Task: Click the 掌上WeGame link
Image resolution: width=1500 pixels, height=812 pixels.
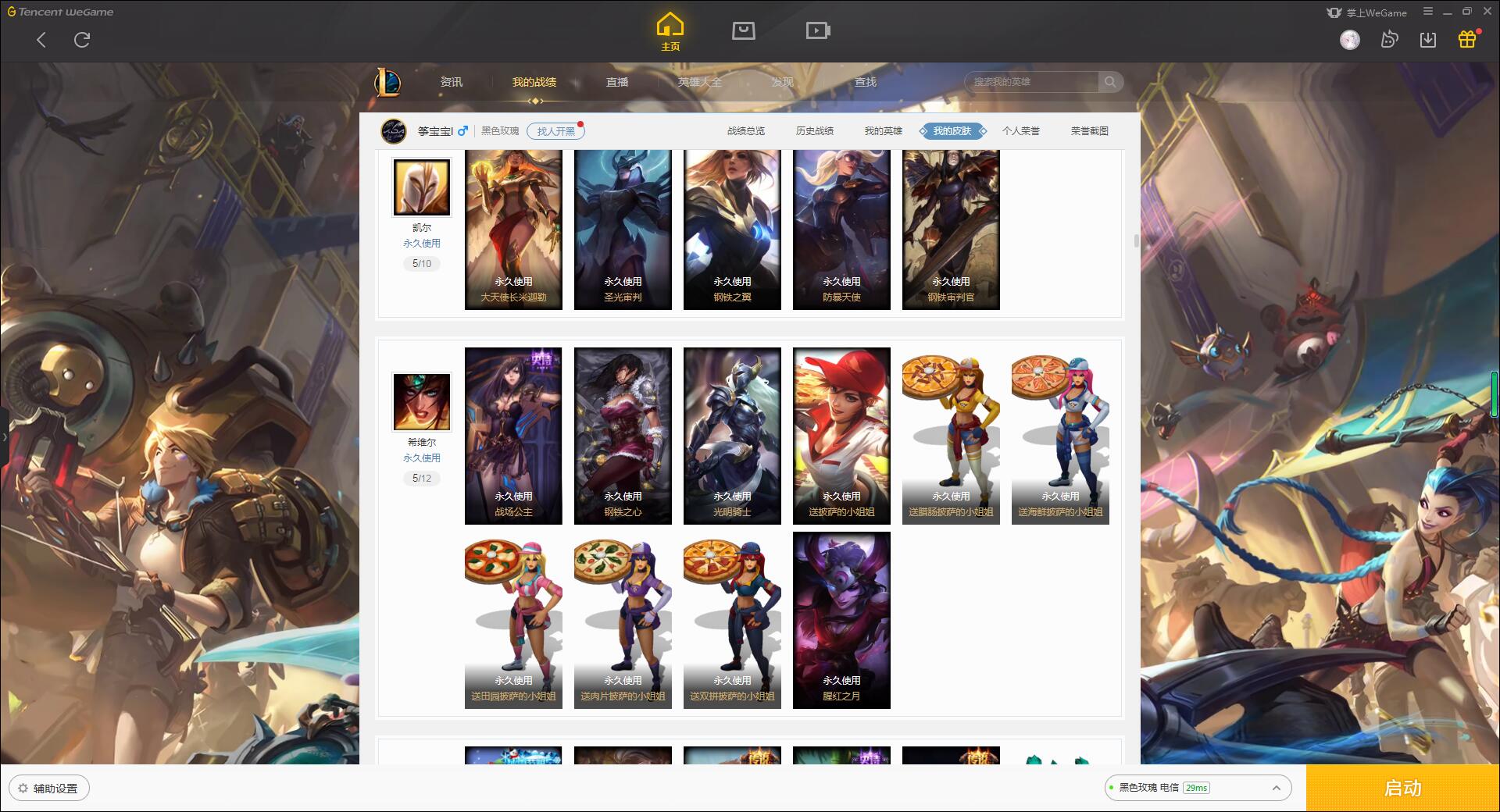Action: [x=1367, y=12]
